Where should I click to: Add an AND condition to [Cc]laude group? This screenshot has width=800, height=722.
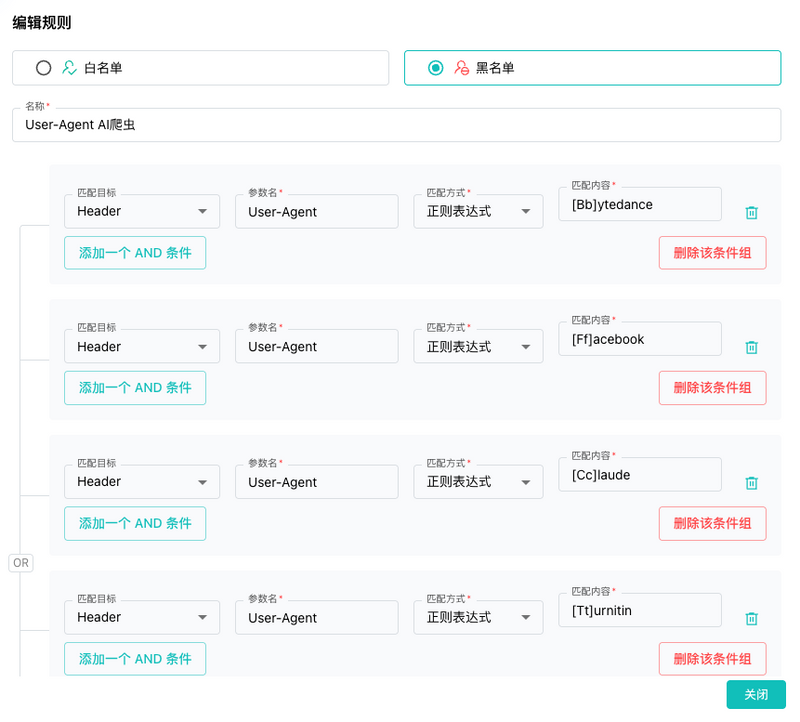(135, 524)
